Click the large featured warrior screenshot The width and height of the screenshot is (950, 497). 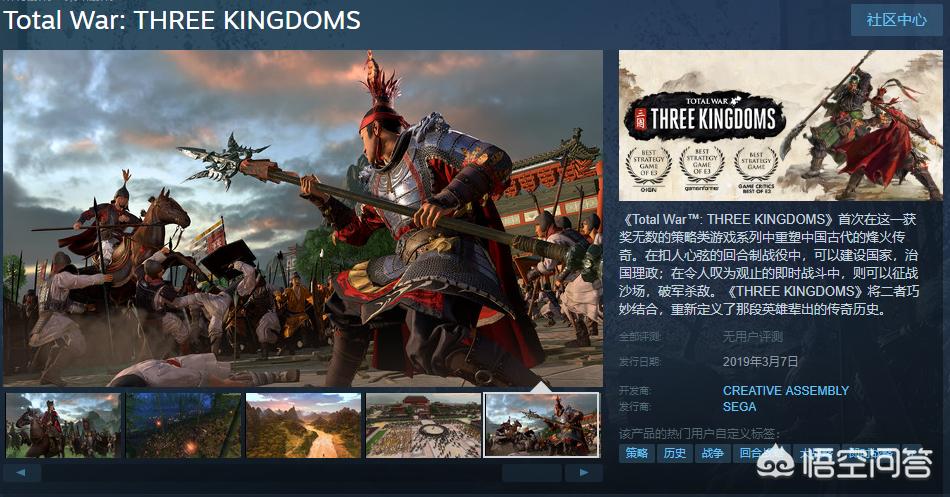(x=303, y=218)
